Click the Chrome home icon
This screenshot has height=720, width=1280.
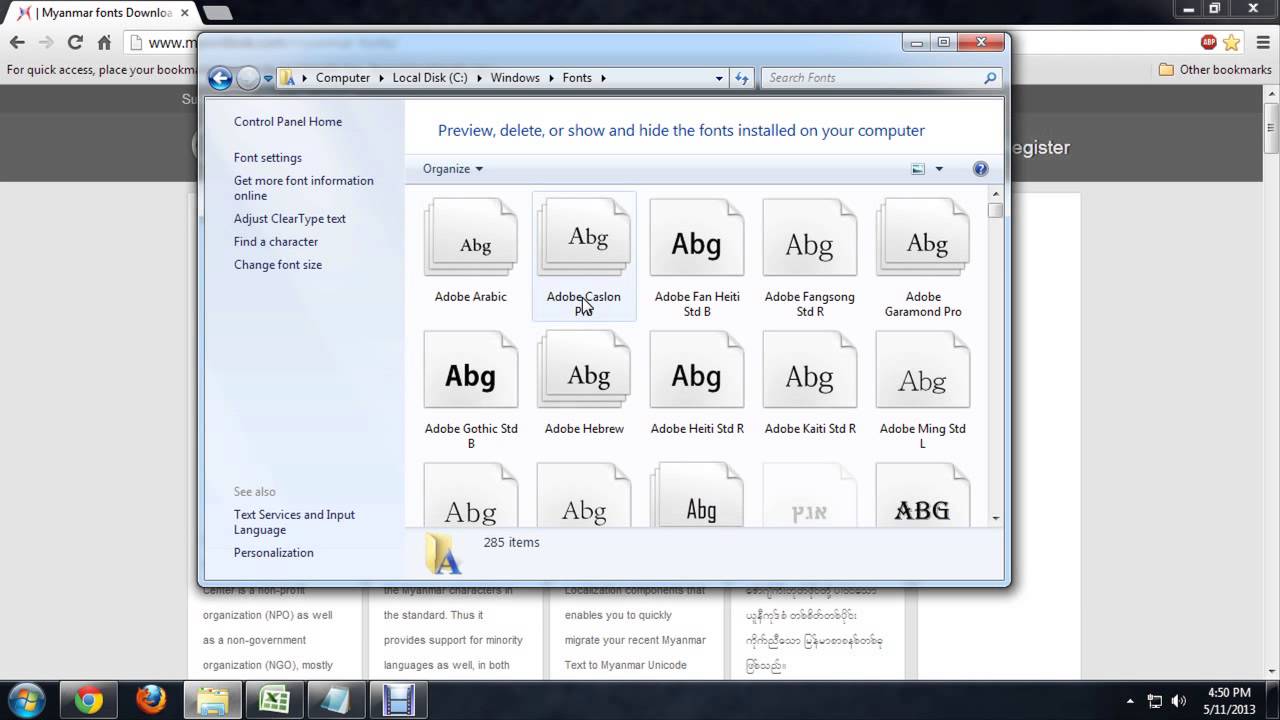point(104,42)
